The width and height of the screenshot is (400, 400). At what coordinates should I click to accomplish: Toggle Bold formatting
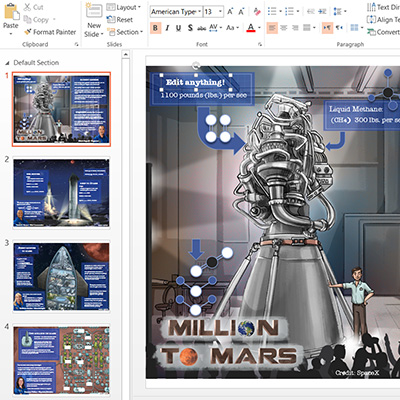click(155, 28)
